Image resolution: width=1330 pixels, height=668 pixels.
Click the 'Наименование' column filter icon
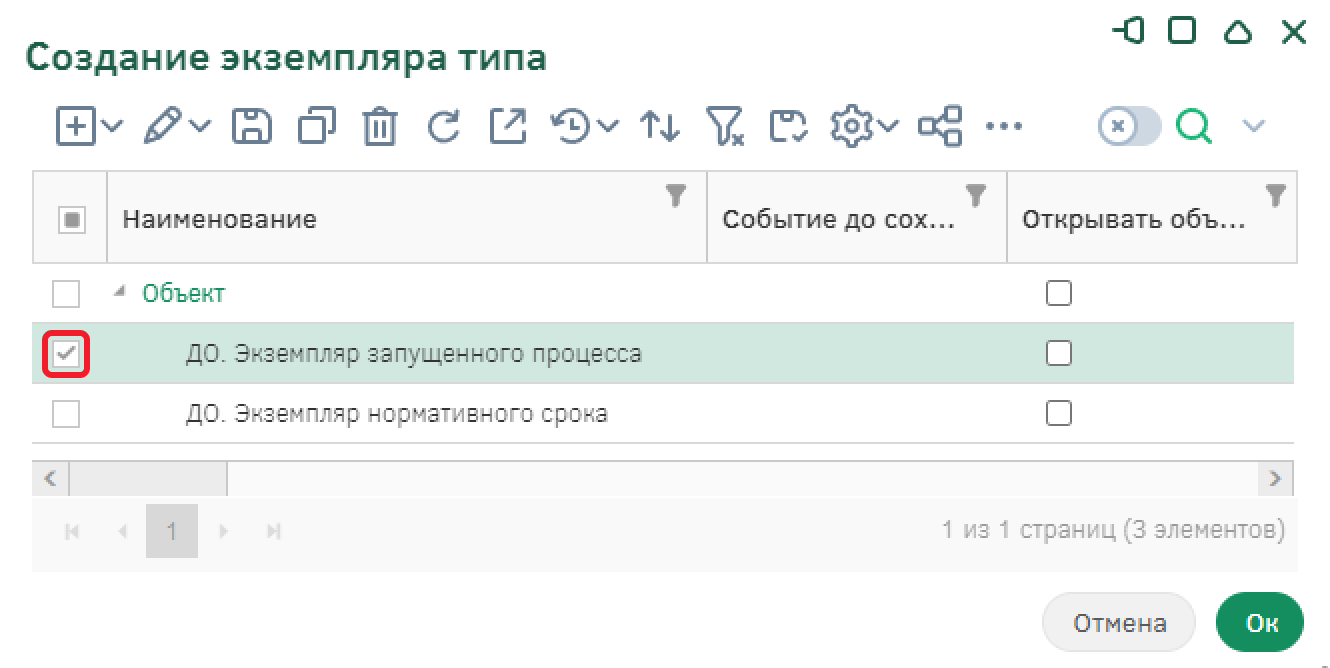pyautogui.click(x=676, y=195)
